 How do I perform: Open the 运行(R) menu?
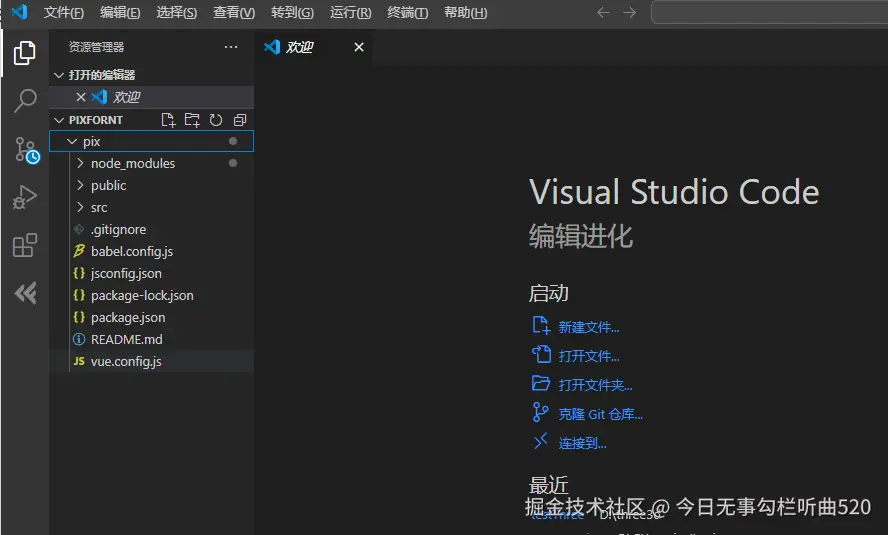pyautogui.click(x=351, y=12)
